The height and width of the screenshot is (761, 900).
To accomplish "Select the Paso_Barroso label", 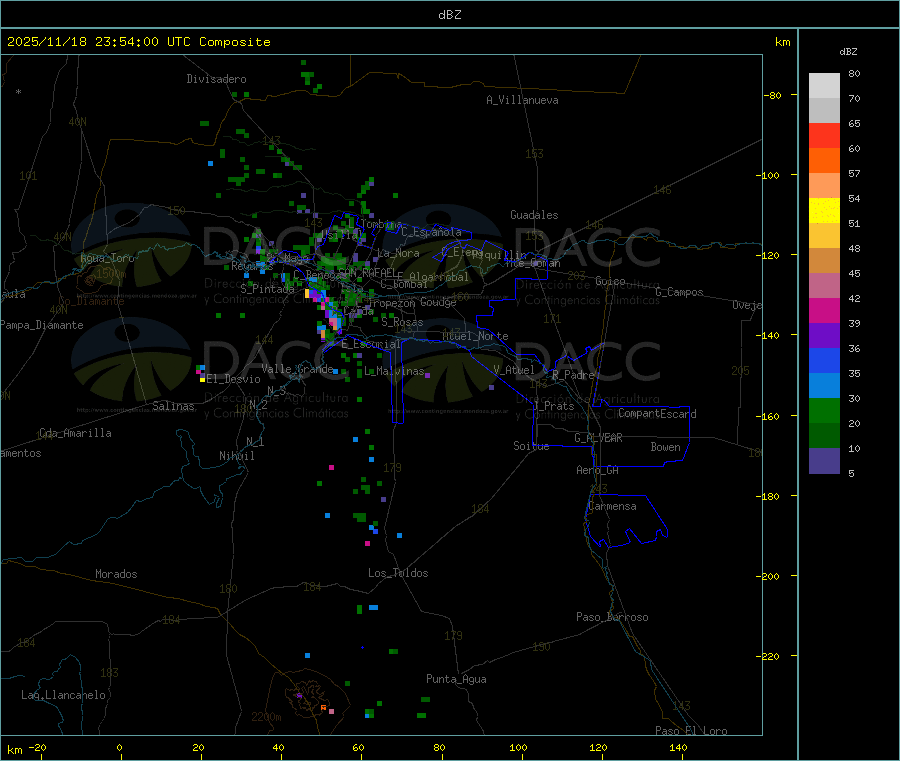I will click(612, 617).
